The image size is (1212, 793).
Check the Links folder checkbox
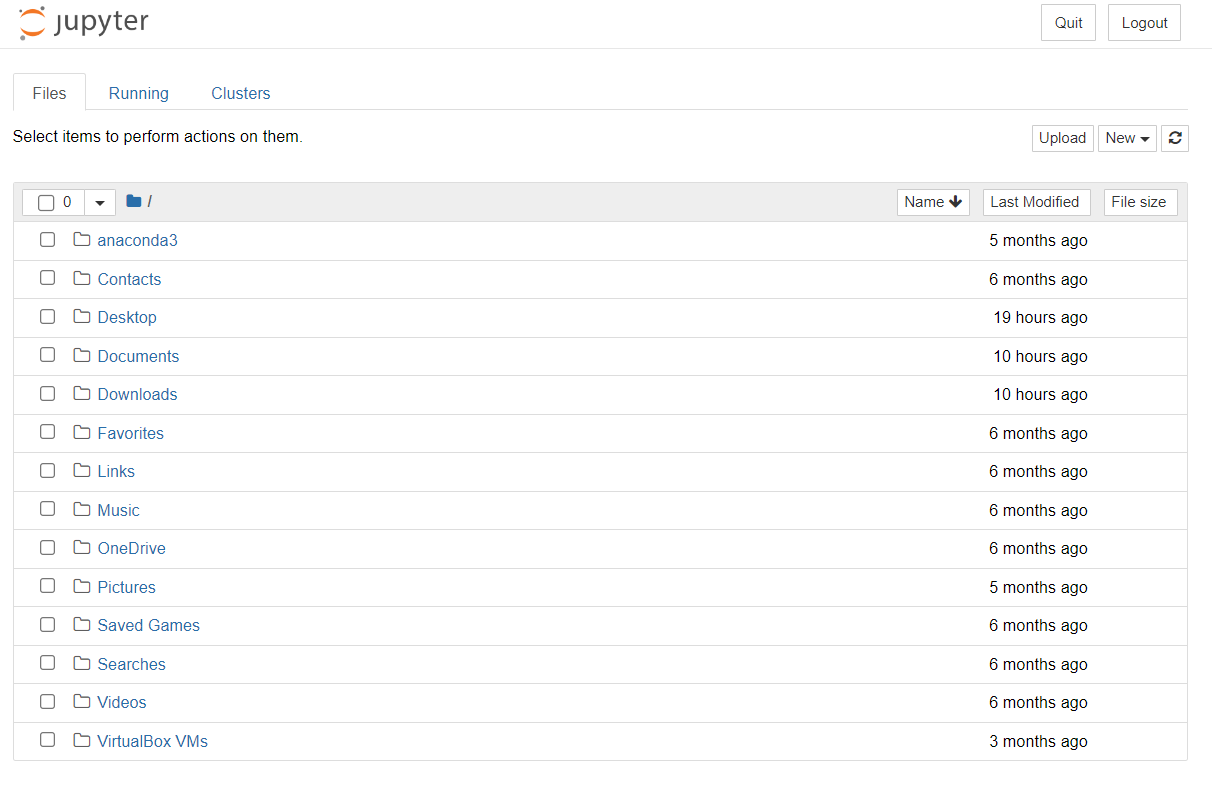47,470
